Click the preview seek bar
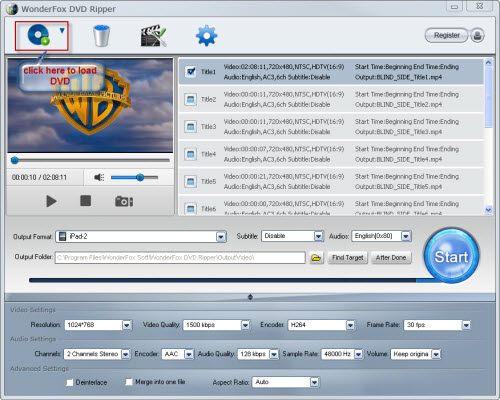The width and height of the screenshot is (500, 400). coord(90,160)
